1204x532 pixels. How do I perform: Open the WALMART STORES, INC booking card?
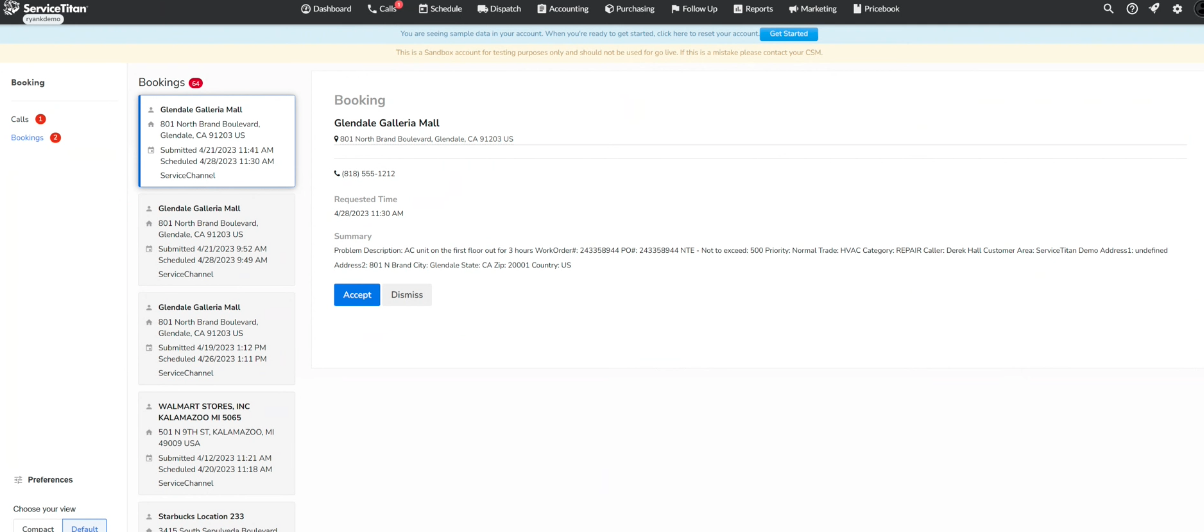[217, 443]
